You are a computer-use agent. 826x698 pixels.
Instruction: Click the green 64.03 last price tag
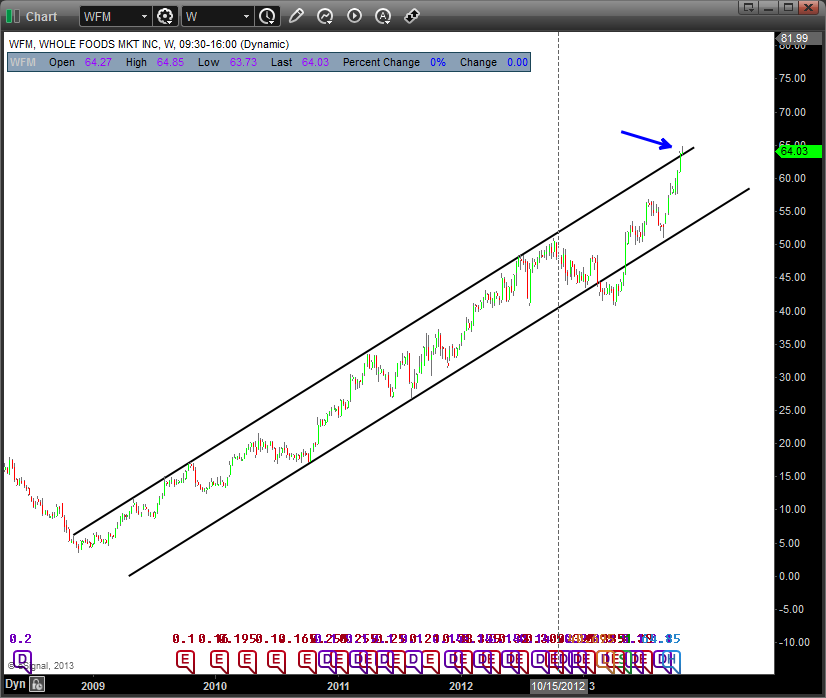click(799, 152)
